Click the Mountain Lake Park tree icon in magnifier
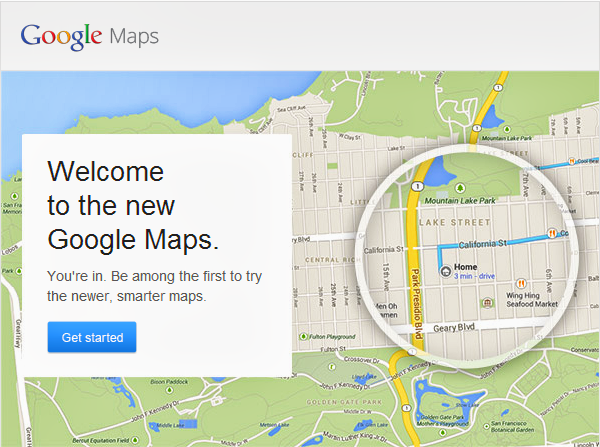 pyautogui.click(x=460, y=188)
